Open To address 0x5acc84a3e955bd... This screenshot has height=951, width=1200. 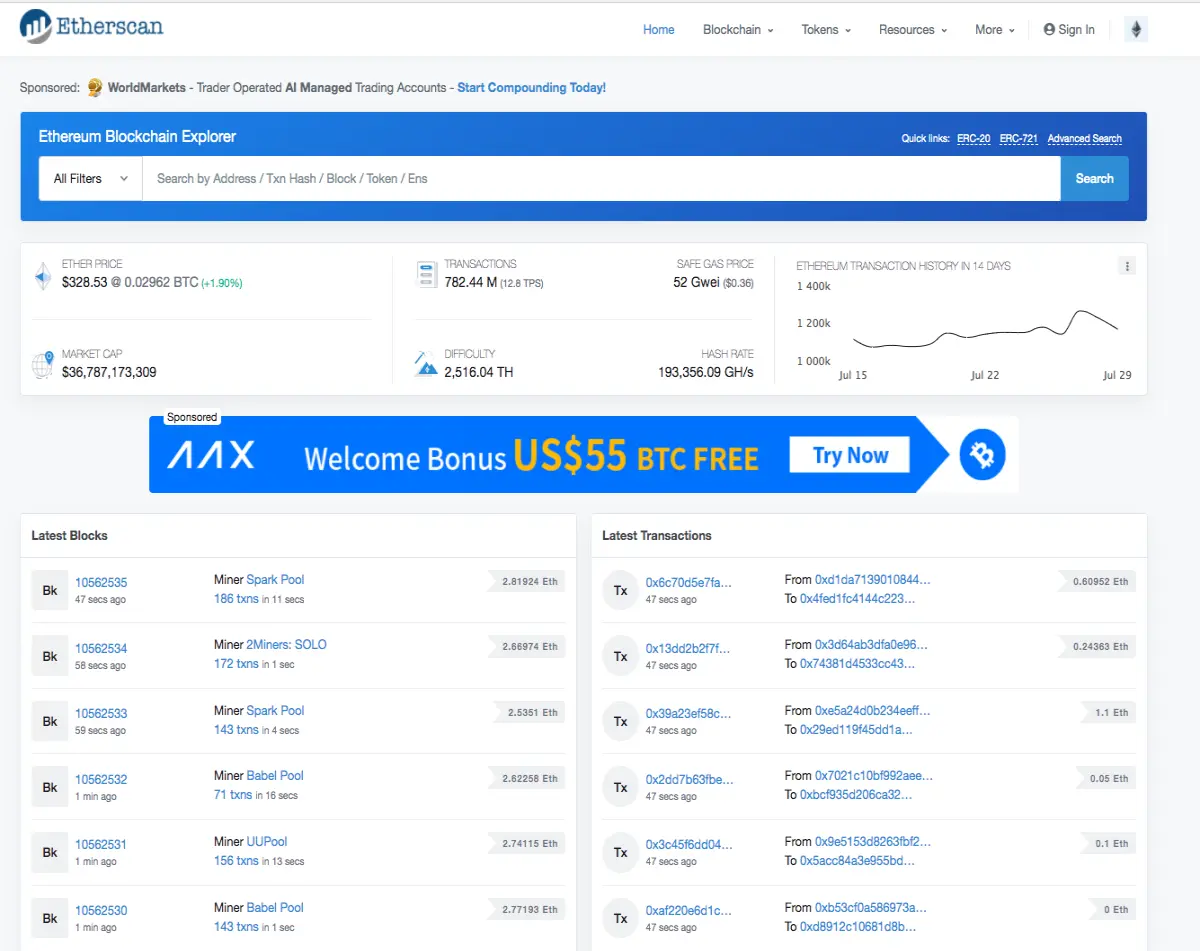(x=857, y=861)
